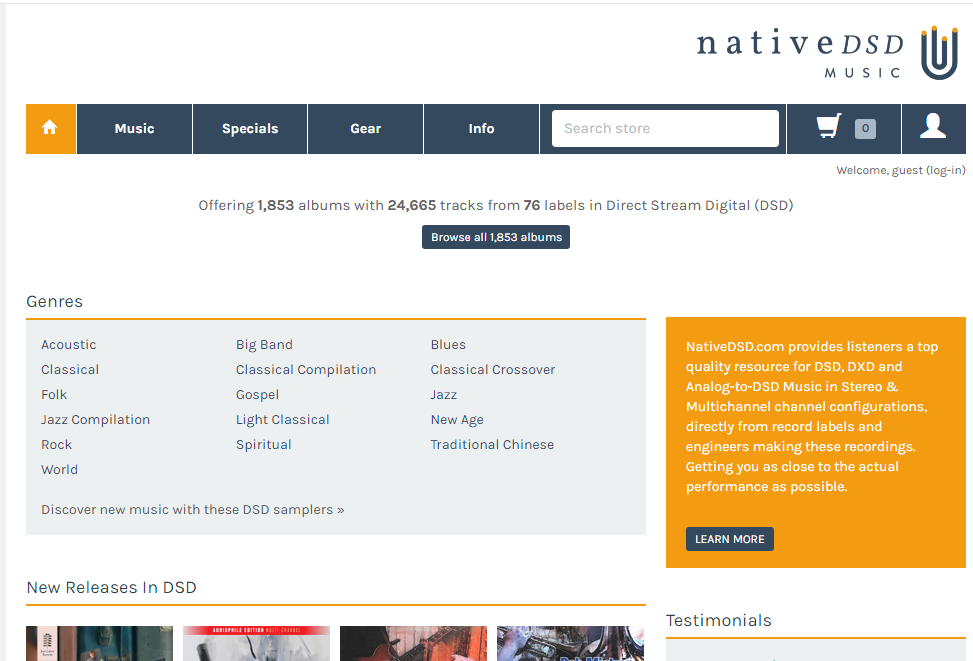This screenshot has width=973, height=661.
Task: Open the Audiophile Edition album cover
Action: tap(256, 644)
